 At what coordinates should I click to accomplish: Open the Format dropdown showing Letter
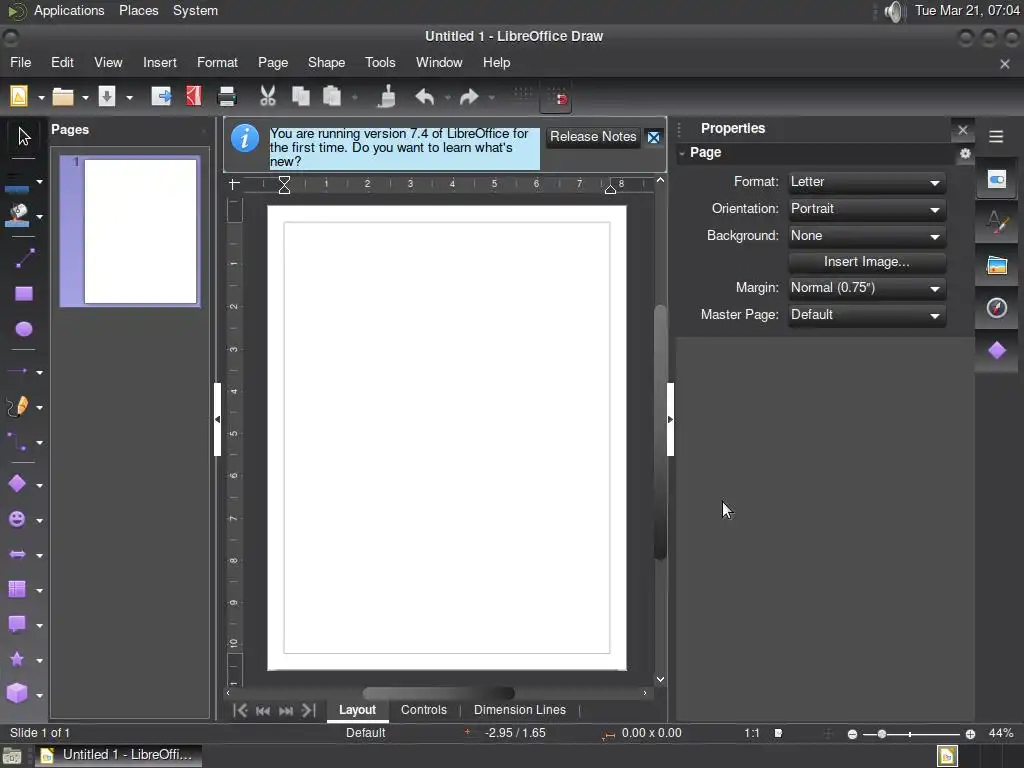pos(867,182)
